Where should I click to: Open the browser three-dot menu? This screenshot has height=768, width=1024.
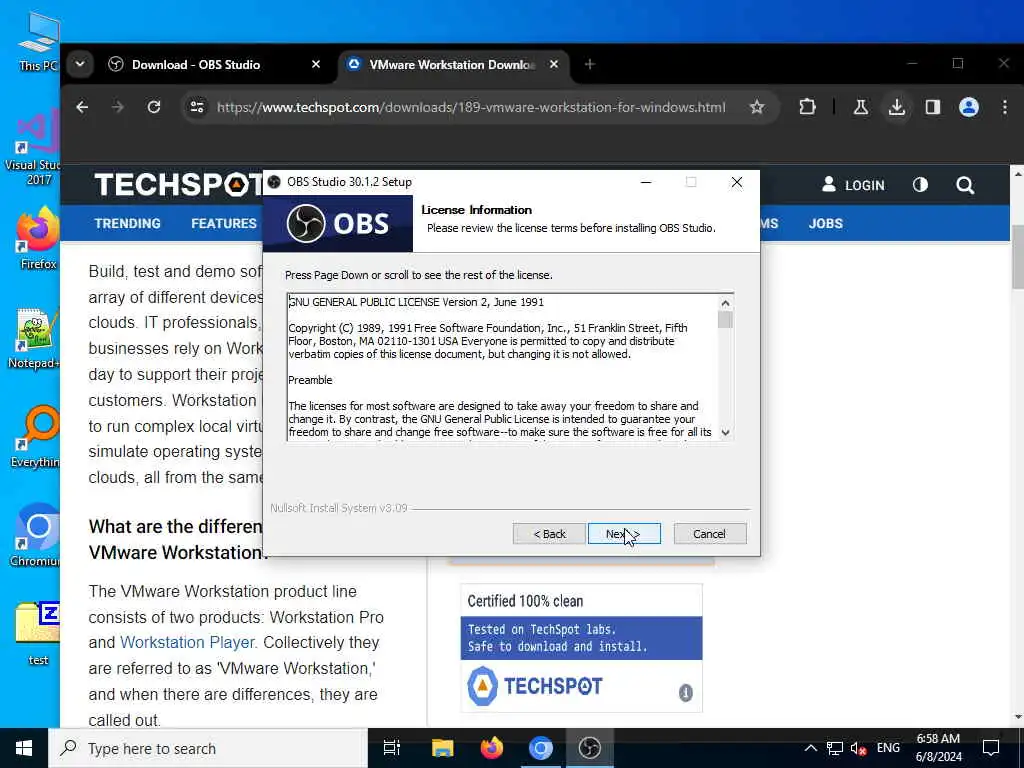1004,107
